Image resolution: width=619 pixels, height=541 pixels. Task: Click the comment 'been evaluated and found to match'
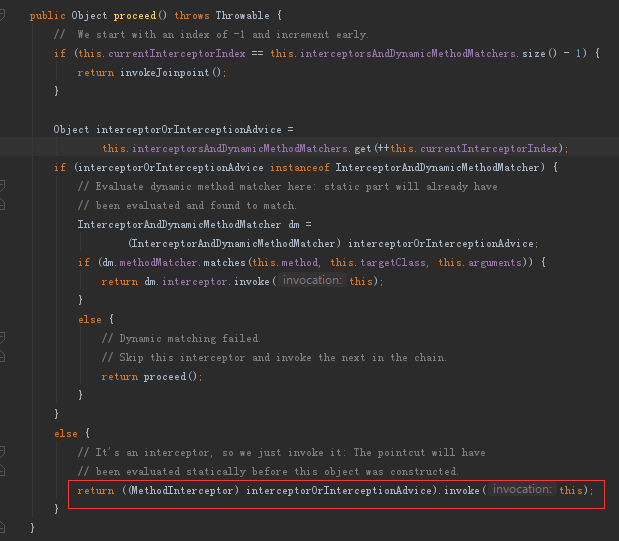pos(187,205)
